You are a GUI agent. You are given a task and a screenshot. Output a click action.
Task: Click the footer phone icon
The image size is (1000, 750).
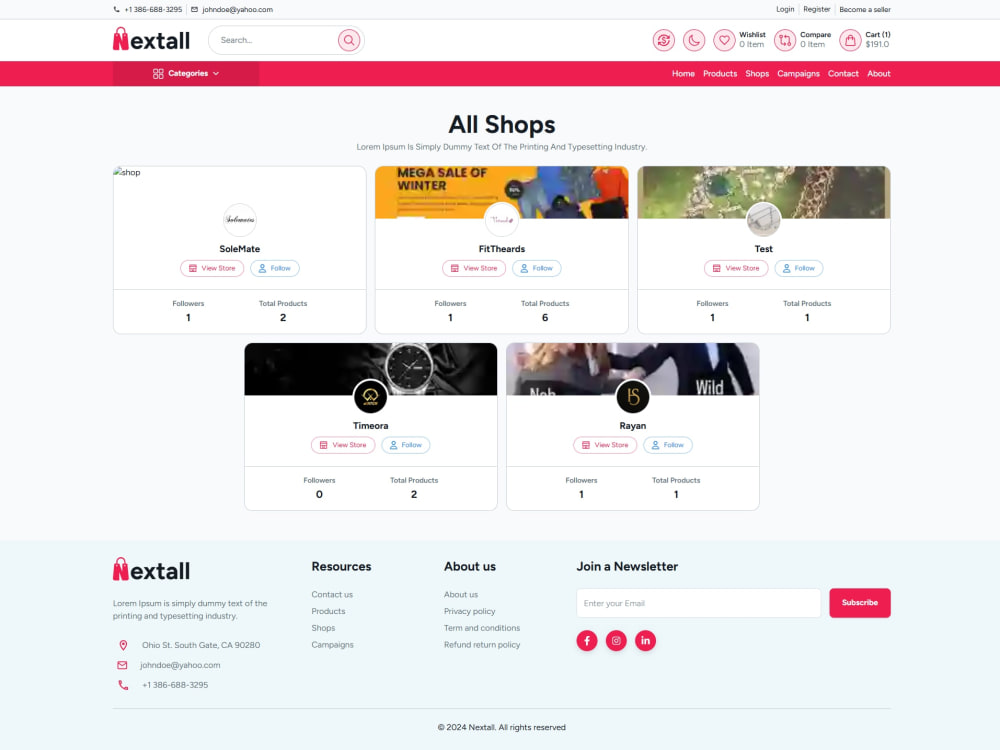tap(123, 685)
